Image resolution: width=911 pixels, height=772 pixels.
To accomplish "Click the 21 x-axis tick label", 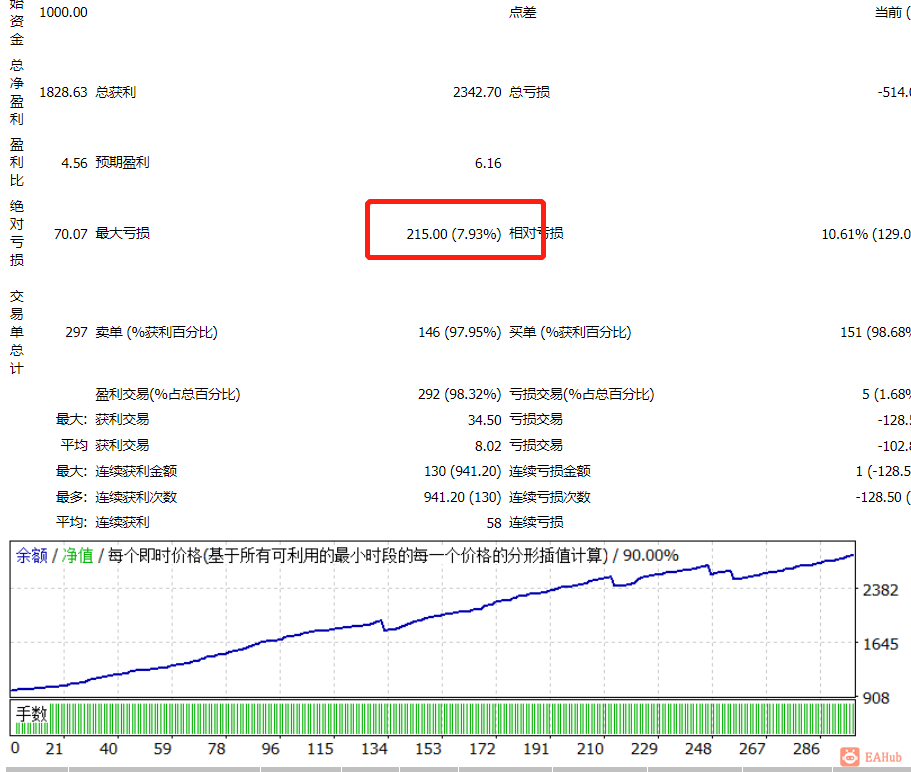I will pos(54,749).
